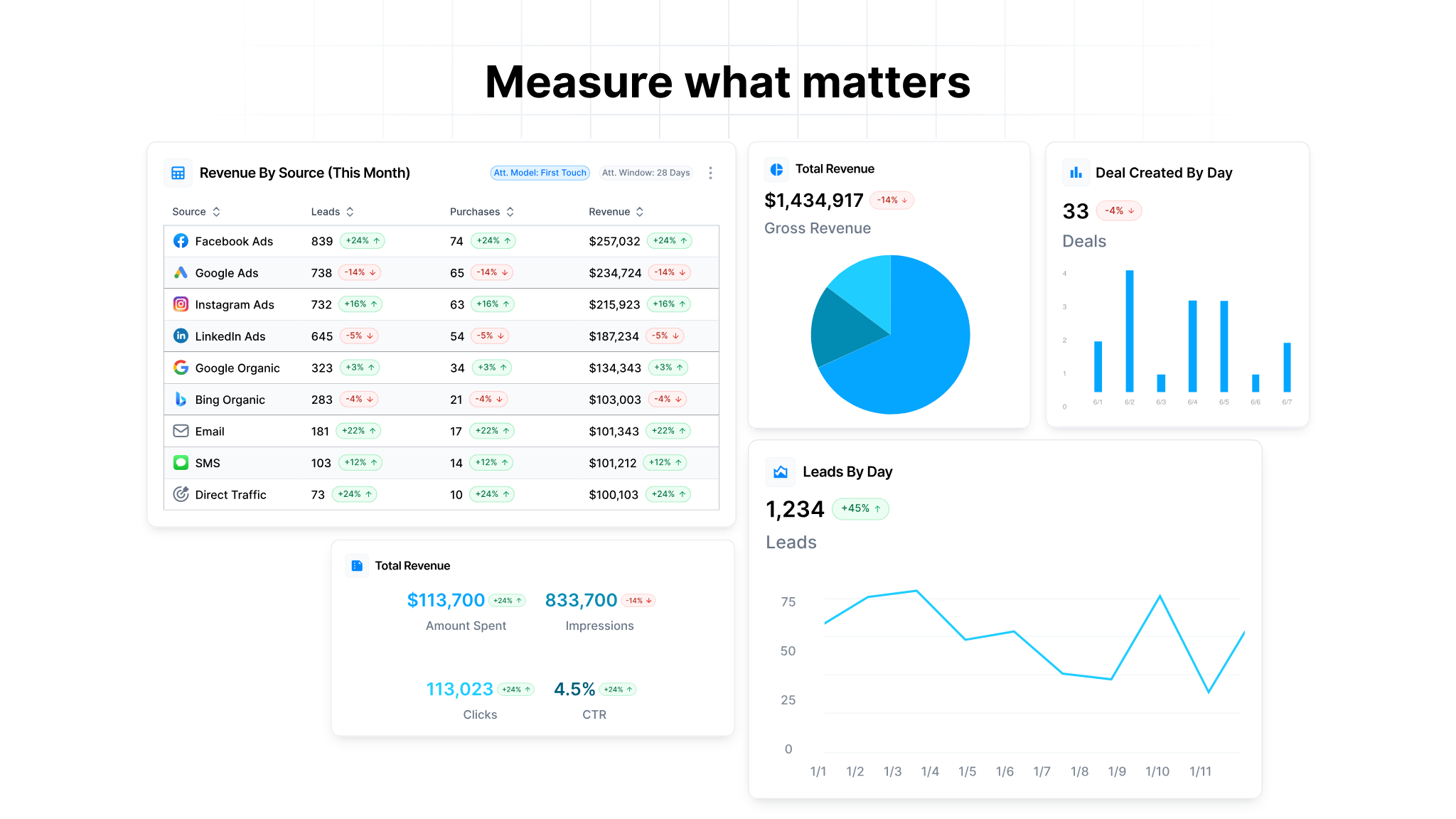Click the LinkedIn Ads logo icon
Screen dimensions: 1456x819
pos(181,336)
